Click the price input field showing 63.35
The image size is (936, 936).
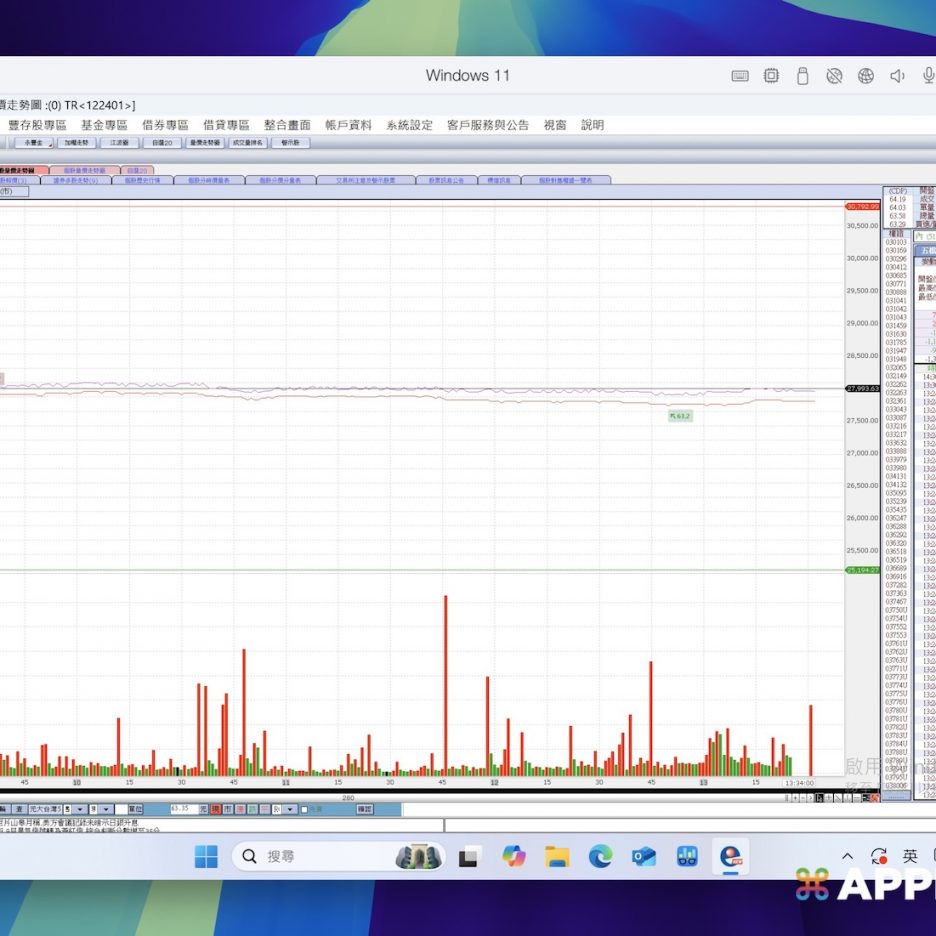[x=183, y=809]
